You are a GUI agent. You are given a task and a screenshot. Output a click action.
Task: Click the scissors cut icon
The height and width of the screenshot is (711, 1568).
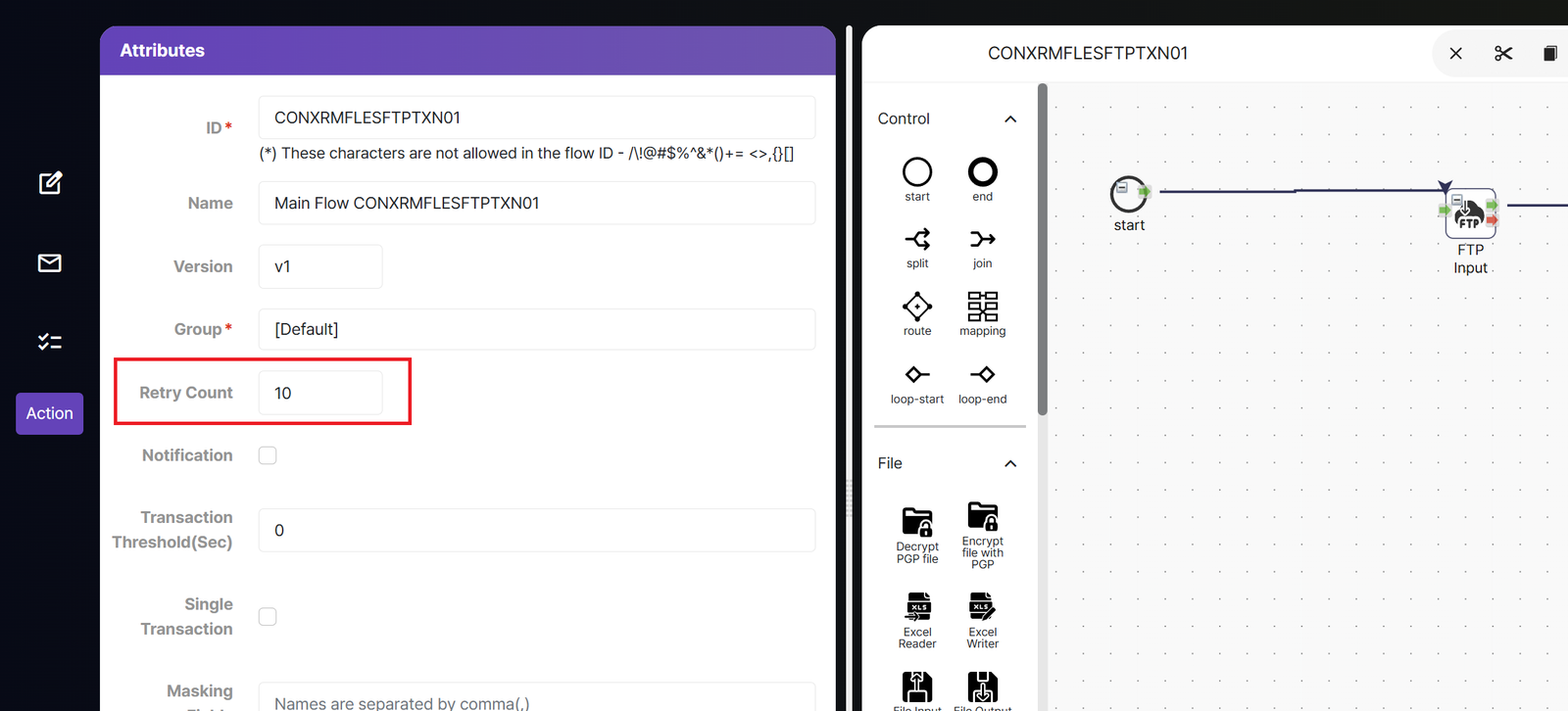(1502, 54)
